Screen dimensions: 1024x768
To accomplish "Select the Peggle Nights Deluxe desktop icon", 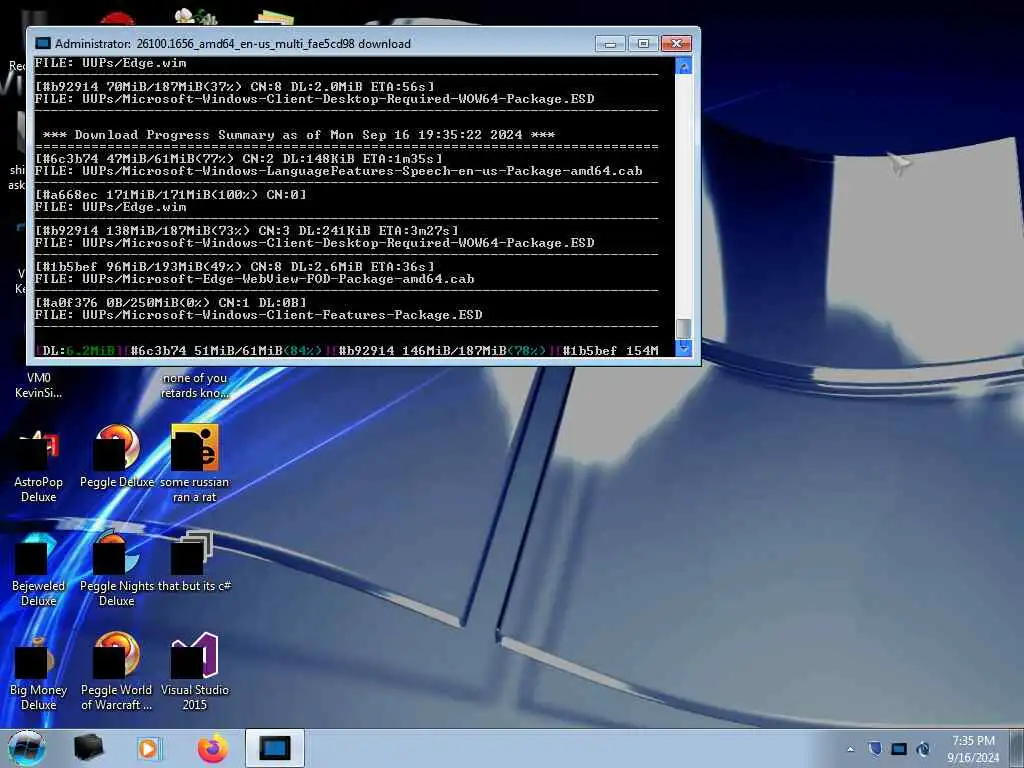I will pos(117,568).
